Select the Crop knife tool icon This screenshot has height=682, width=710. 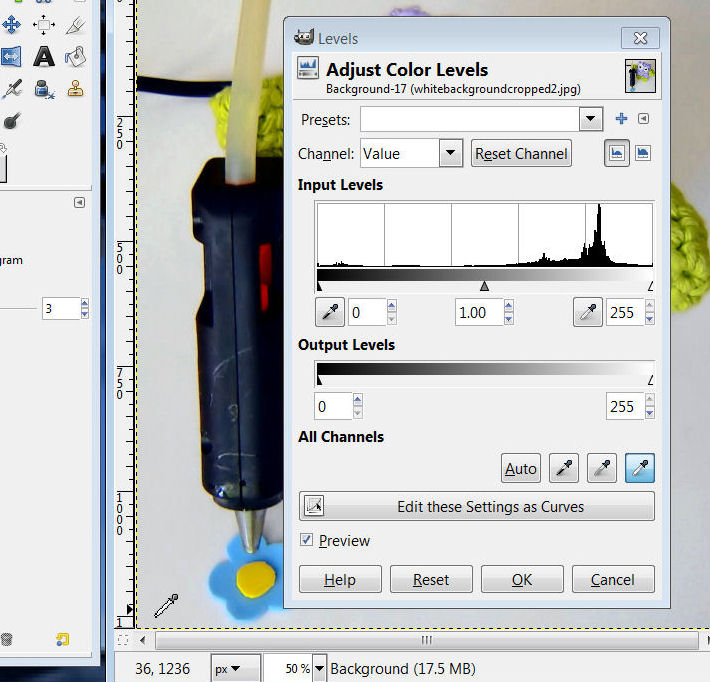75,25
